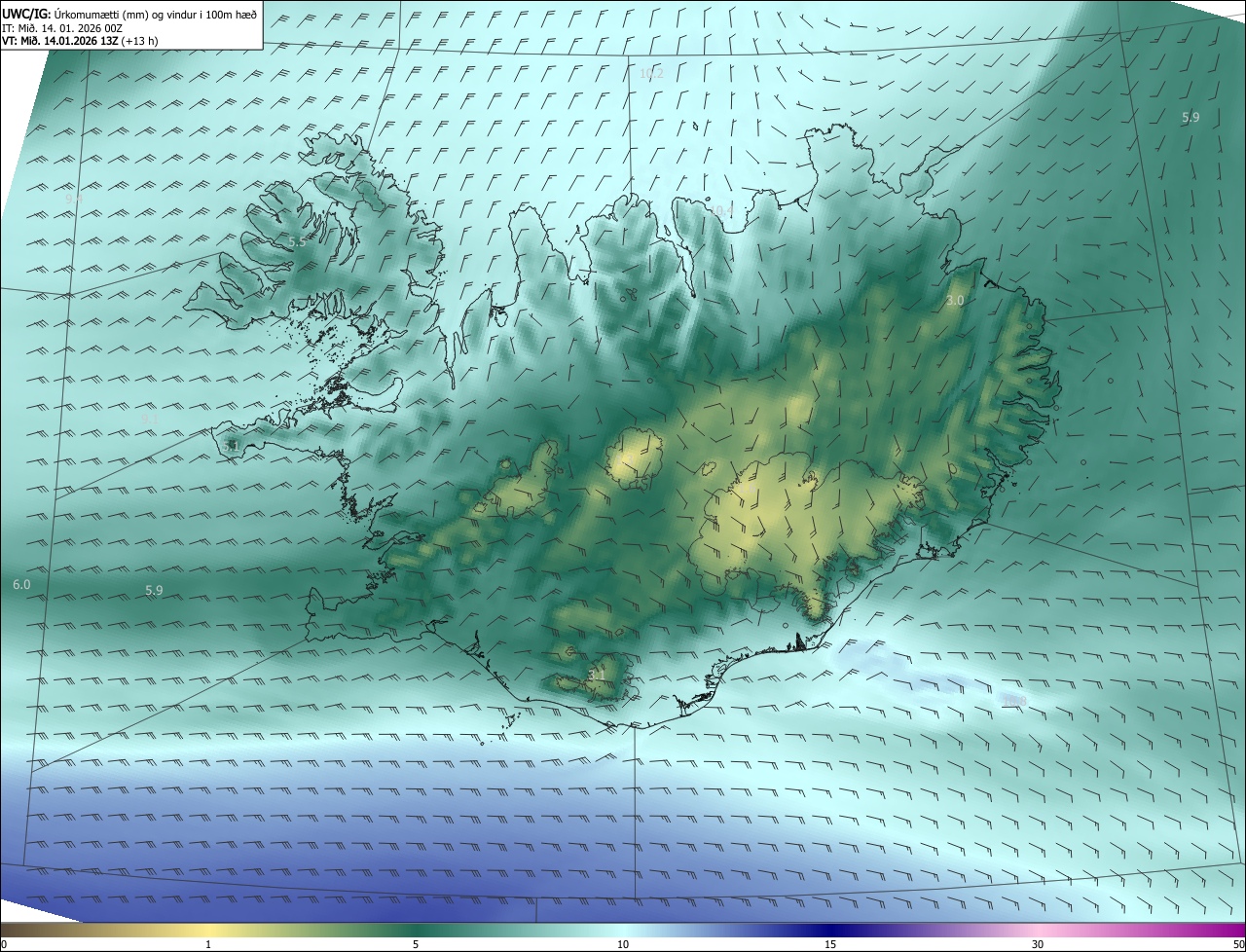Click the 5.5 value over the Westfjords
The height and width of the screenshot is (952, 1246).
point(297,241)
